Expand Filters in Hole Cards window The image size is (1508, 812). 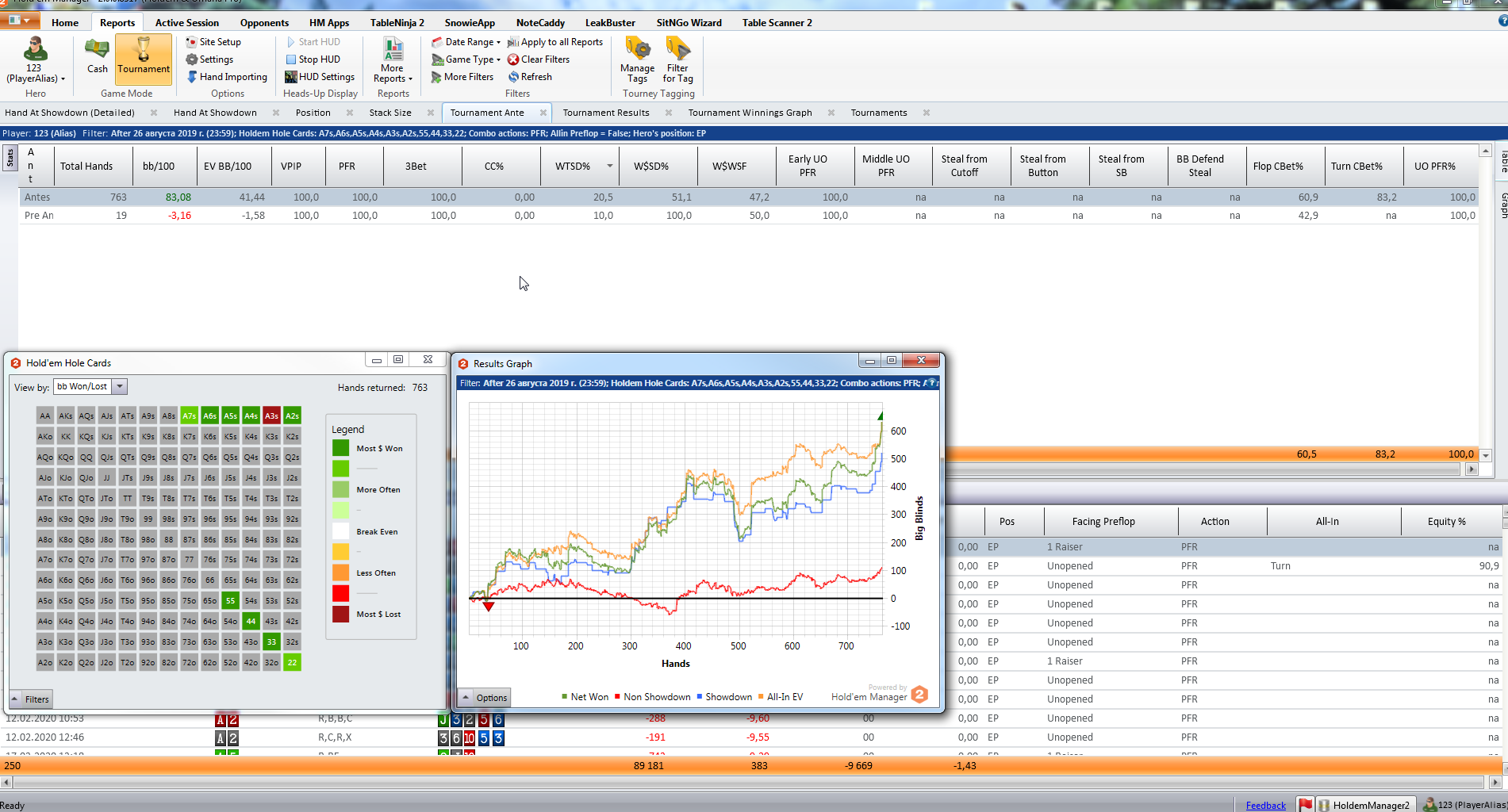(31, 699)
